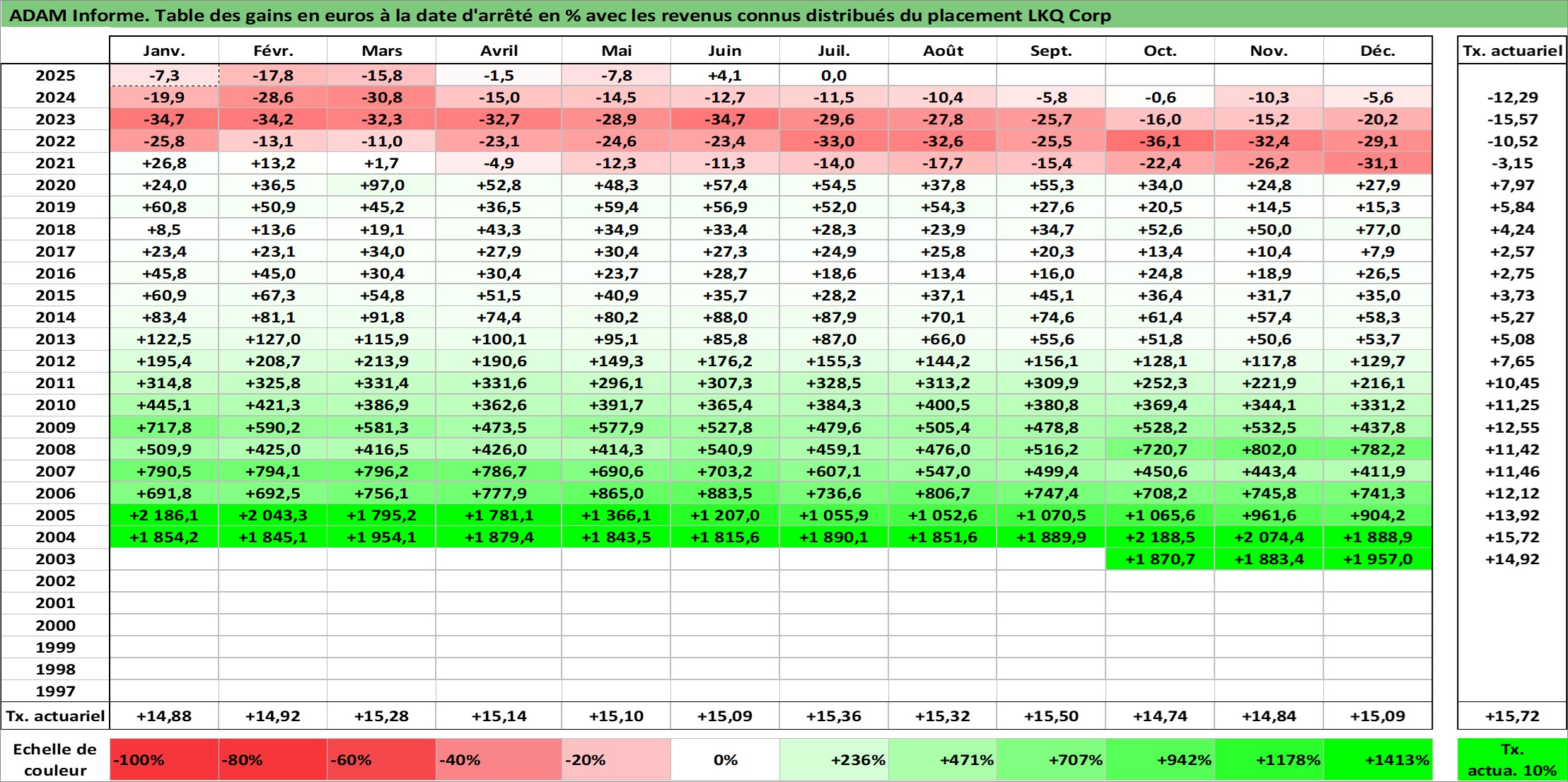Click the '1997' row label
Viewport: 1568px width, 782px height.
tap(55, 691)
